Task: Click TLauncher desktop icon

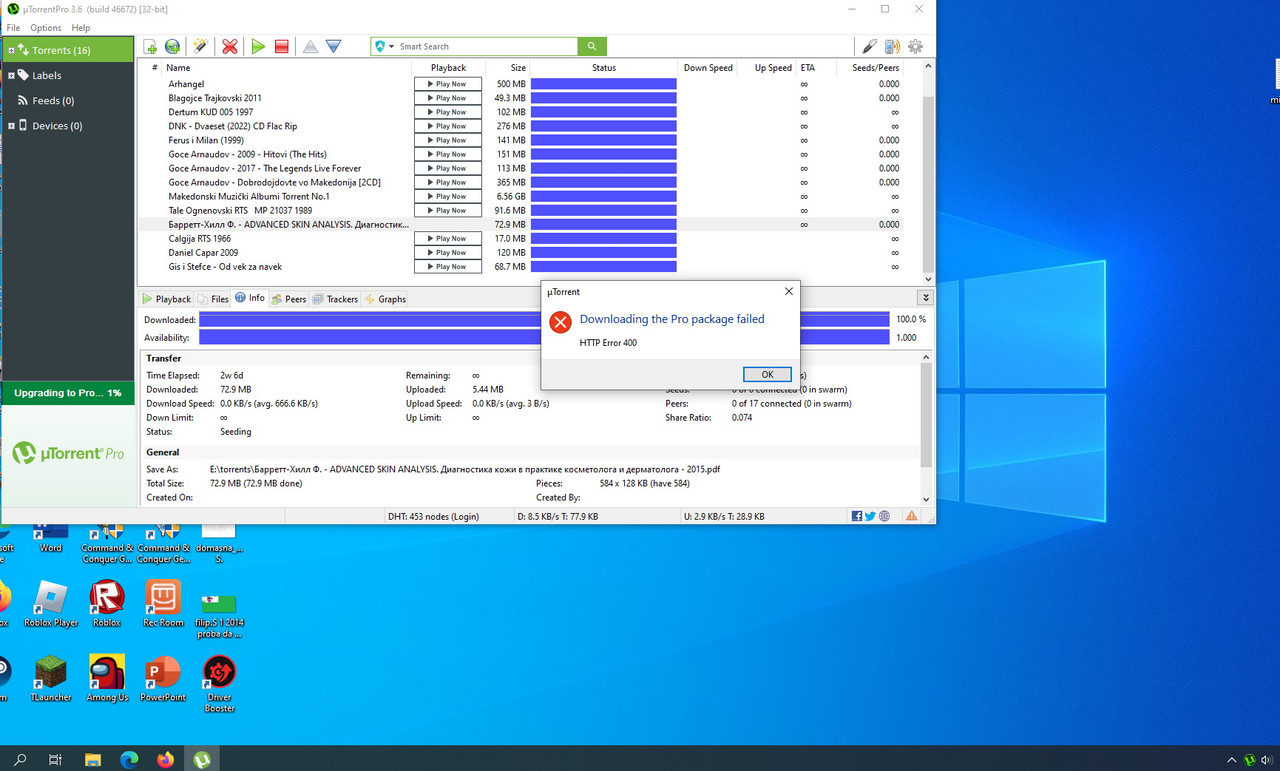Action: tap(51, 679)
